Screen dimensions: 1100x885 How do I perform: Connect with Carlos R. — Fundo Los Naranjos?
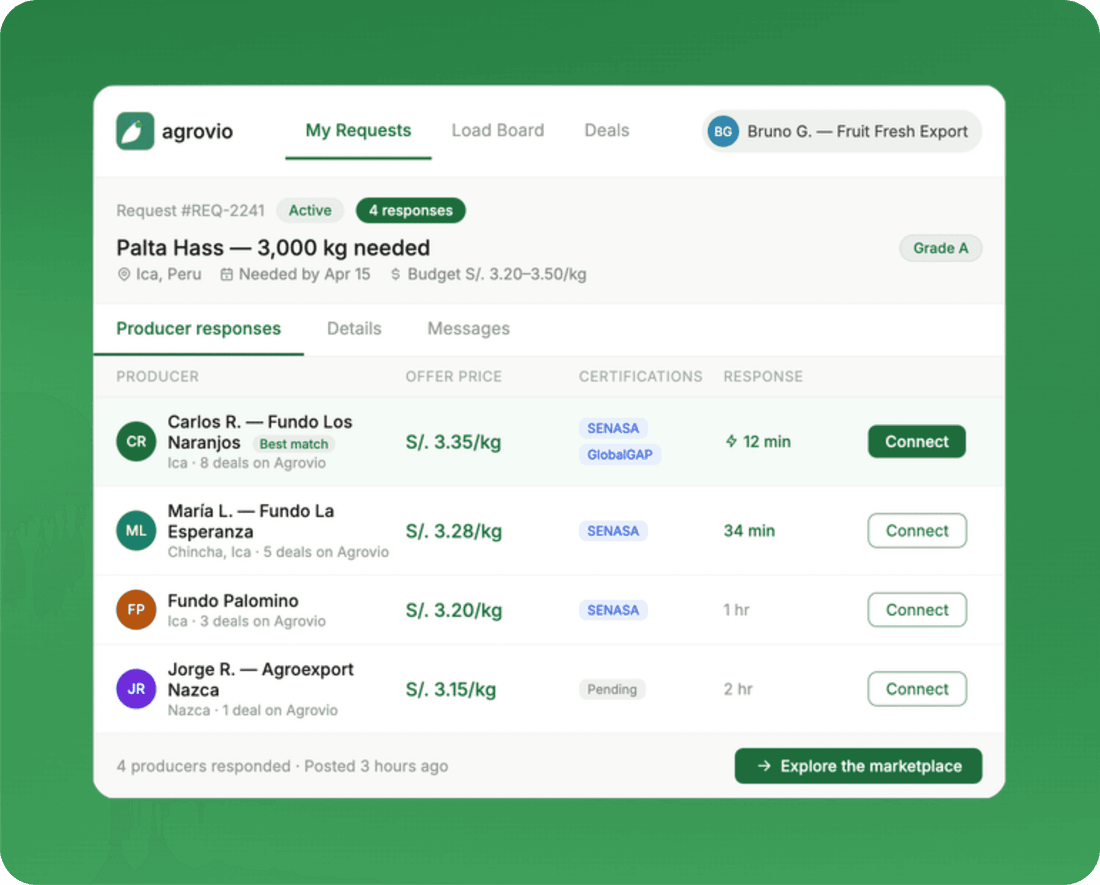coord(916,441)
